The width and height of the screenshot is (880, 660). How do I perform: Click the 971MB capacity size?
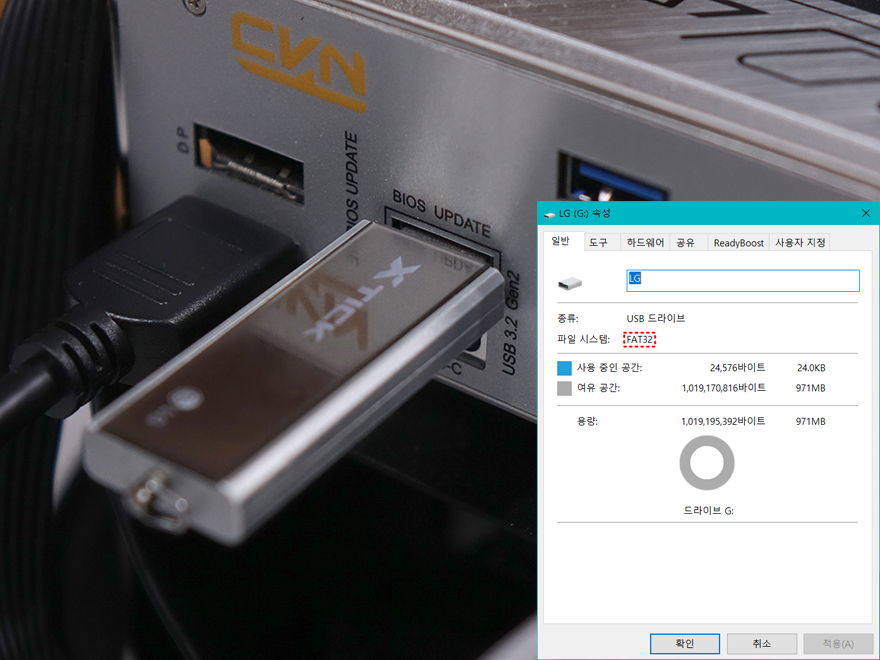click(x=810, y=421)
